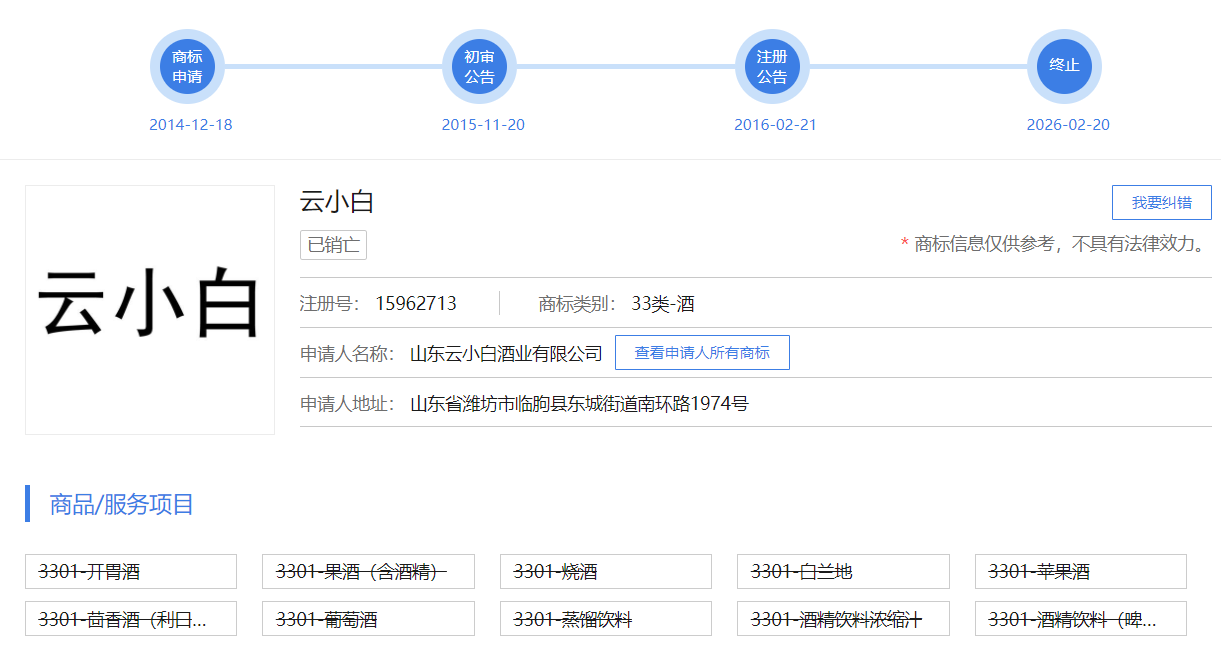
Task: Click the 3301-开胃酒 item
Action: [131, 572]
